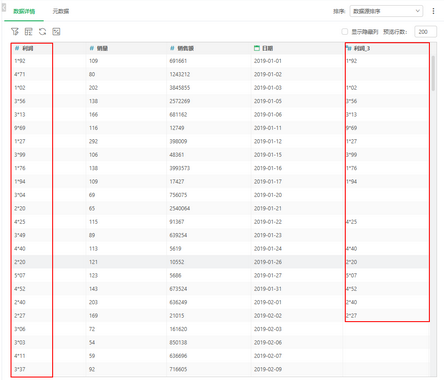Click the filter funnel icon in toolbar

15,32
